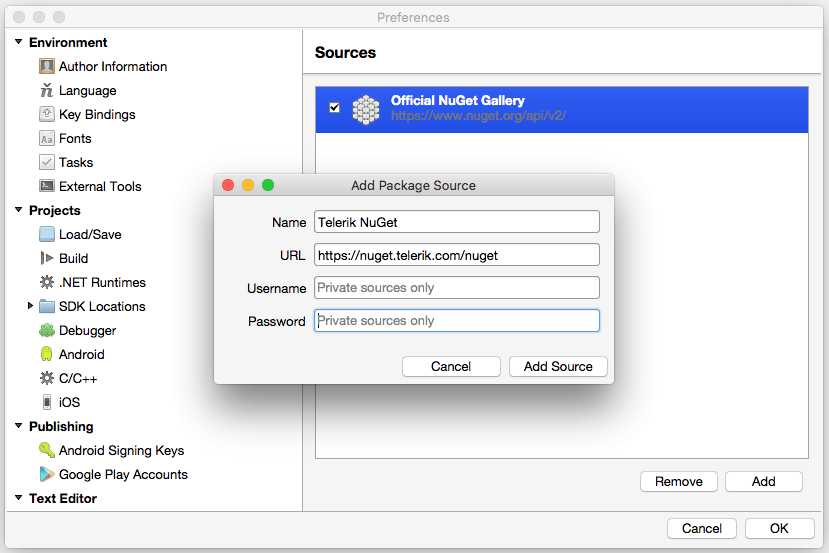Cancel the Add Package Source dialog
The width and height of the screenshot is (829, 553).
(x=451, y=366)
